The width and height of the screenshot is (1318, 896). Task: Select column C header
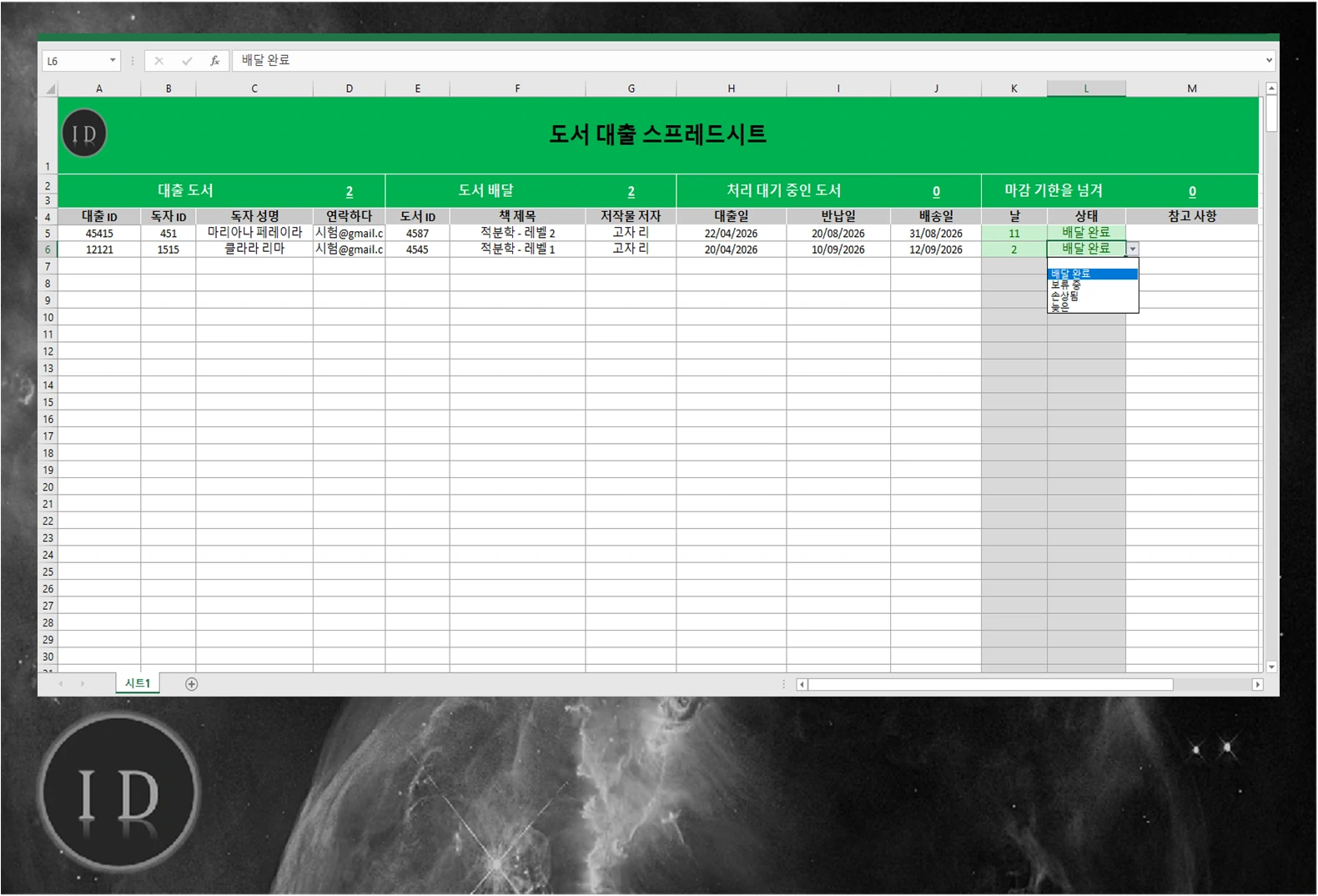[254, 88]
